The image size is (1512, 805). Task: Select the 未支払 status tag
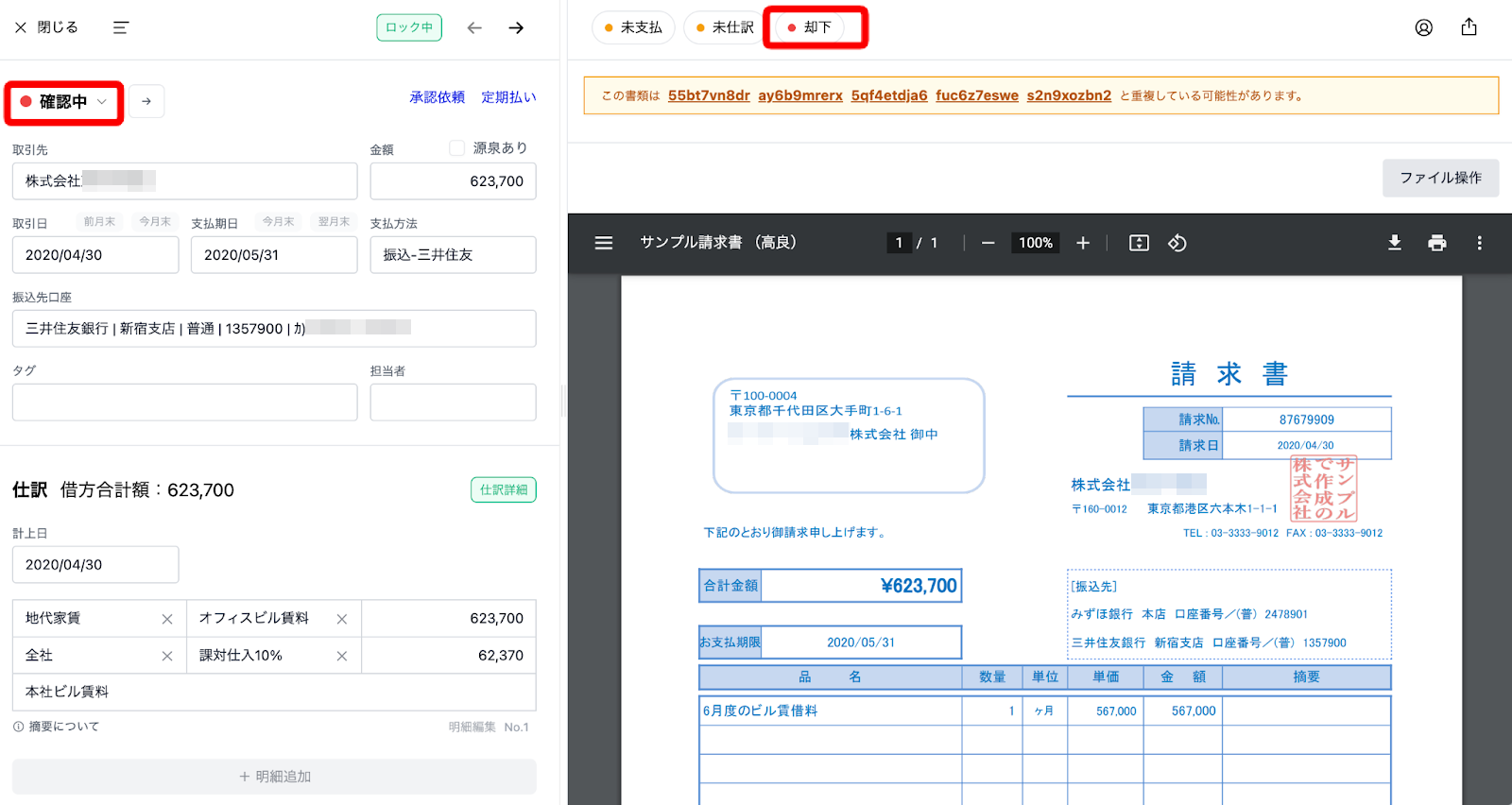pyautogui.click(x=633, y=27)
